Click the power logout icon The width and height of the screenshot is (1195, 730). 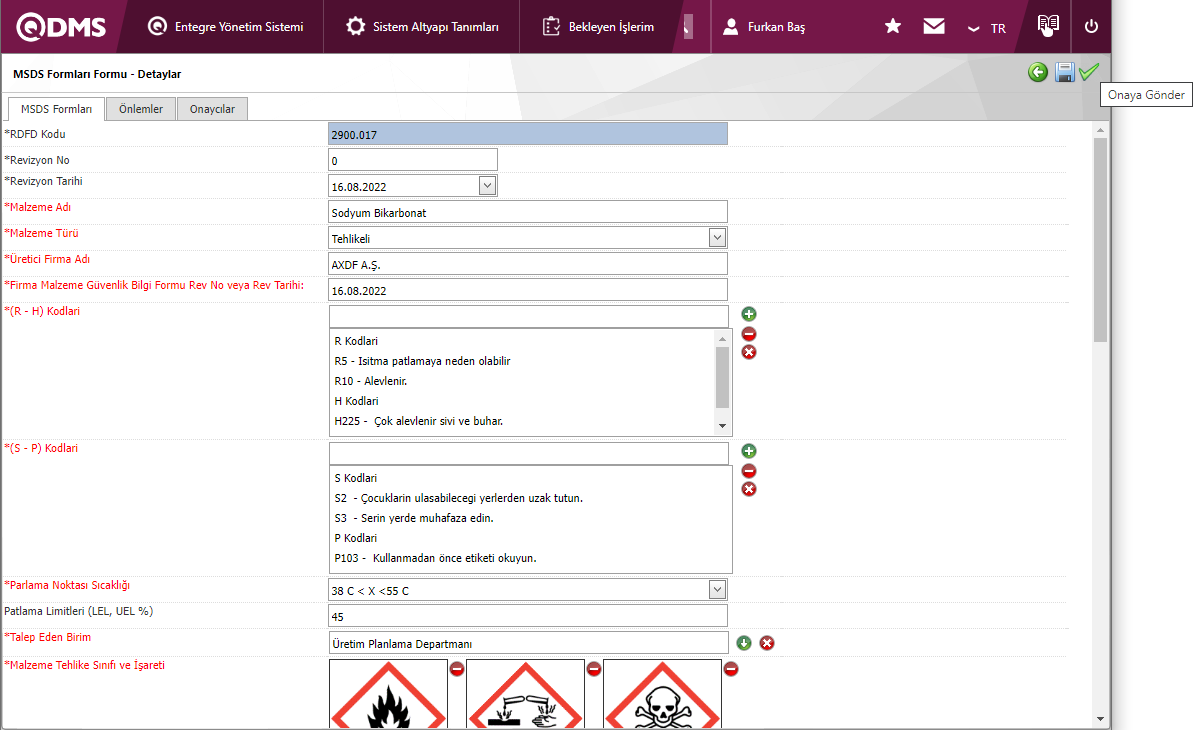pos(1091,27)
